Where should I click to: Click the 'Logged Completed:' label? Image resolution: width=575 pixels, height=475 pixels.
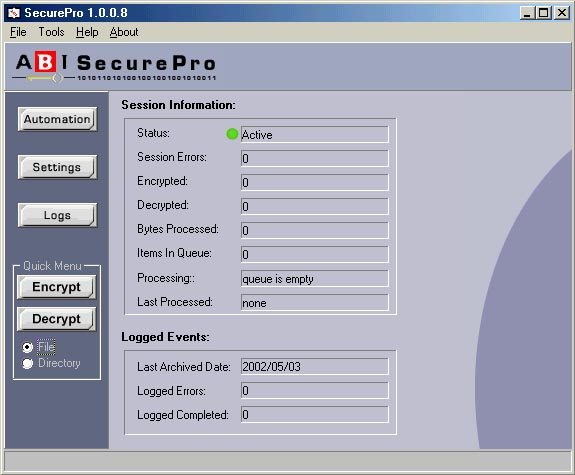click(x=183, y=415)
